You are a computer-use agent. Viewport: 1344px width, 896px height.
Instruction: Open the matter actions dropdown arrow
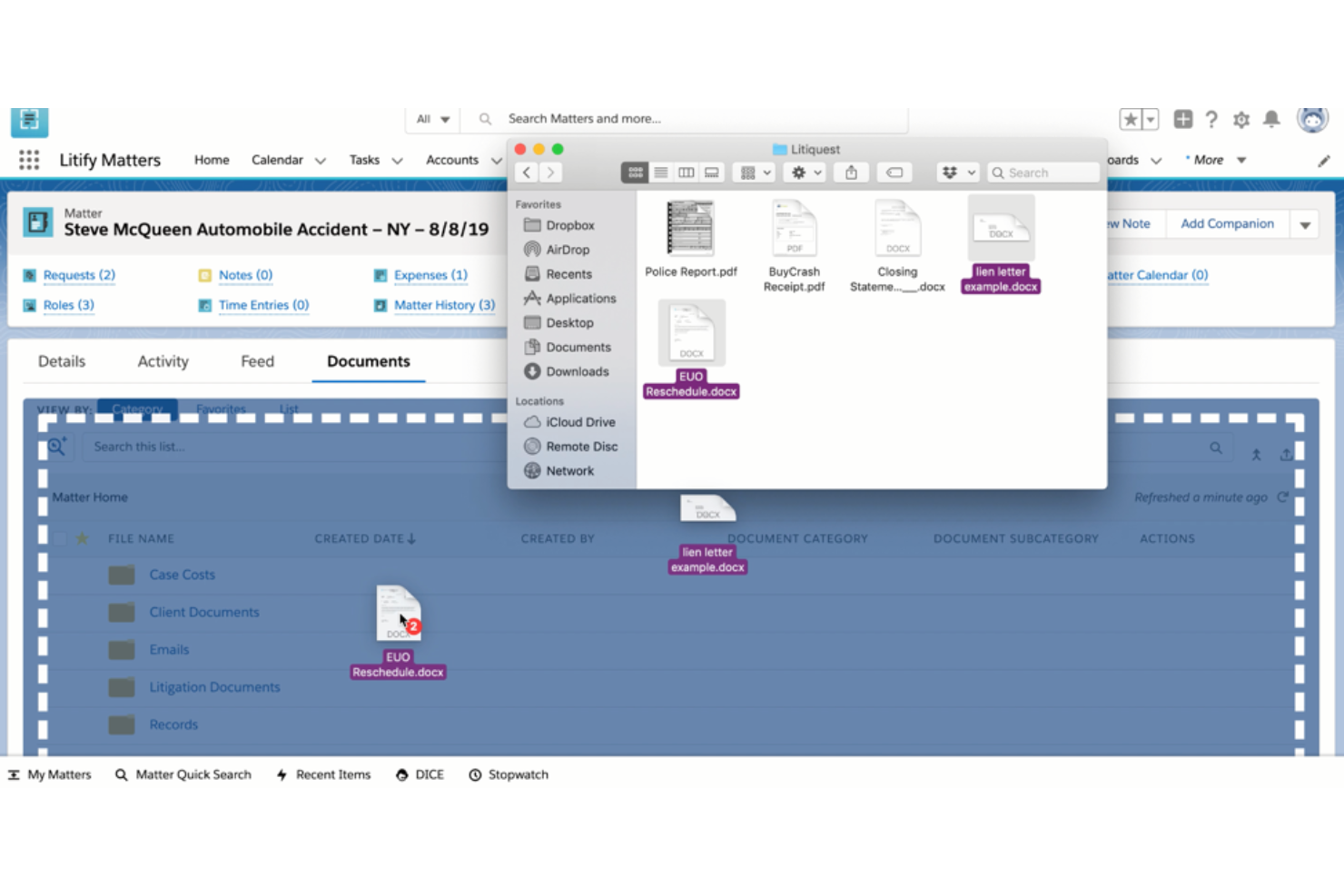[1305, 224]
